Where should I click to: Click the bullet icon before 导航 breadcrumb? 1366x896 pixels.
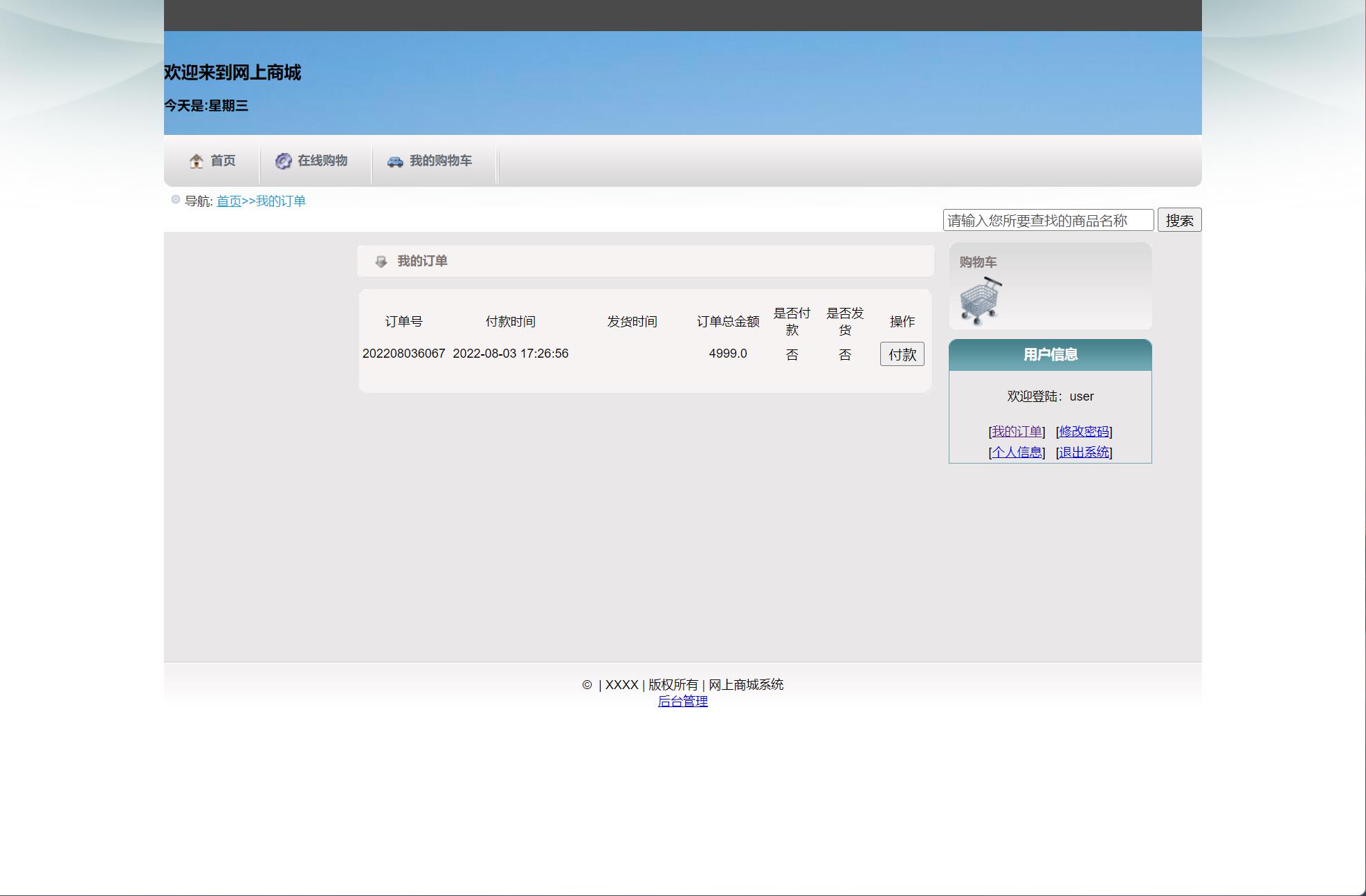(x=174, y=199)
